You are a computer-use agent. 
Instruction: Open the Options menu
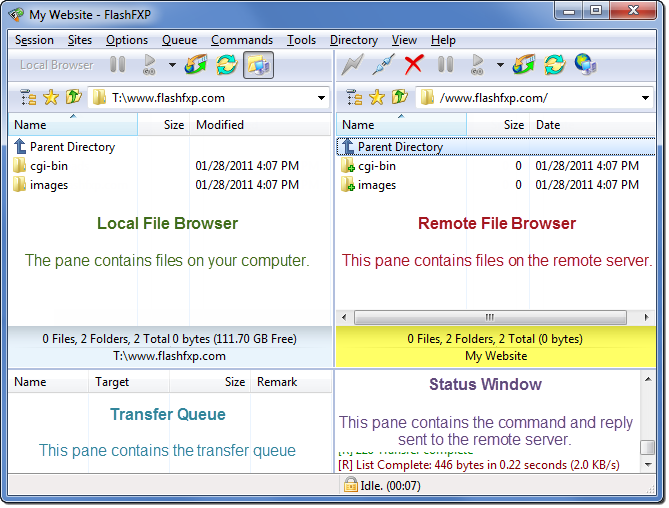[127, 40]
